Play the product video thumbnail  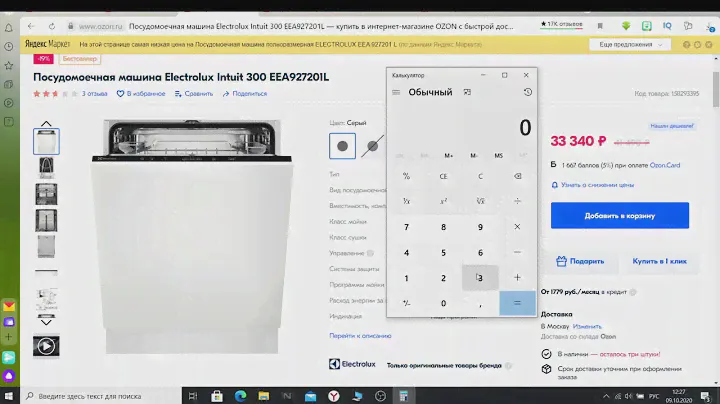point(46,345)
